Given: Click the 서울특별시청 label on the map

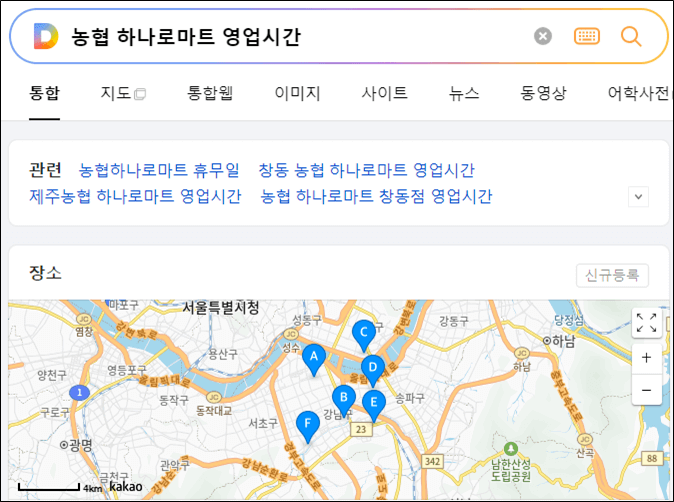Looking at the screenshot, I should pyautogui.click(x=221, y=308).
